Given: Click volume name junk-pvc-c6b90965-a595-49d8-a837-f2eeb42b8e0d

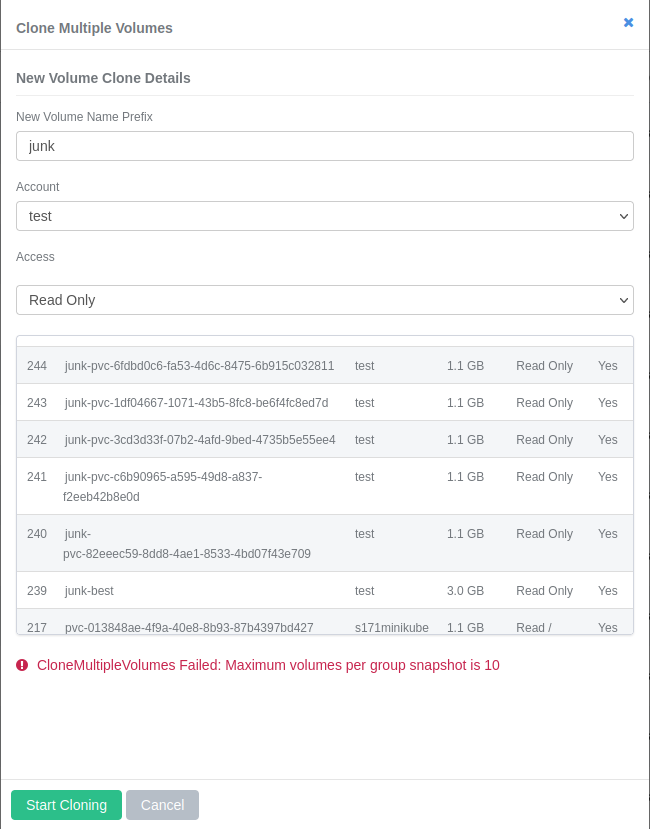Looking at the screenshot, I should coord(162,487).
